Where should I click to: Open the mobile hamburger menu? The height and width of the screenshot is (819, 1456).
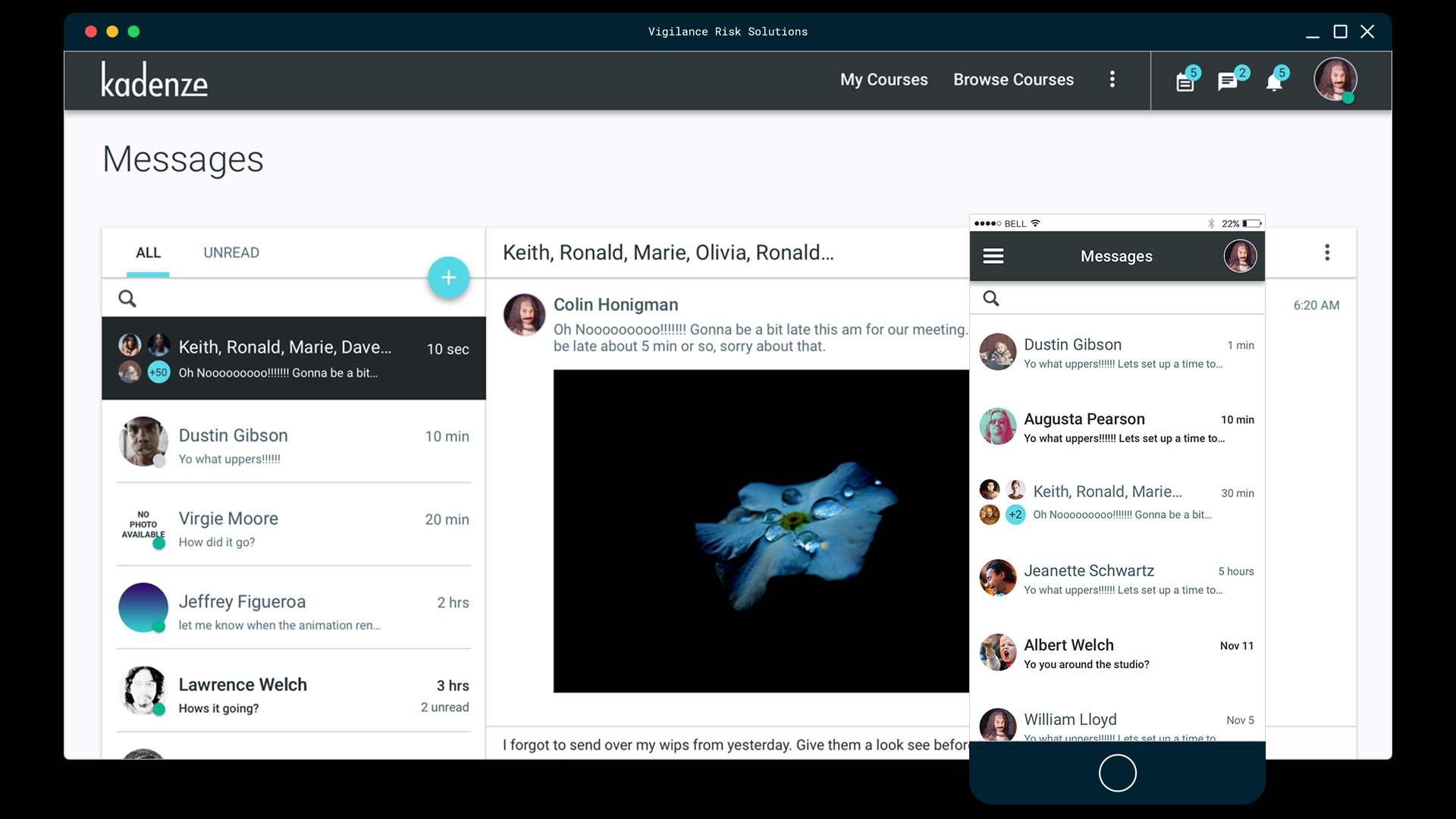(x=993, y=256)
